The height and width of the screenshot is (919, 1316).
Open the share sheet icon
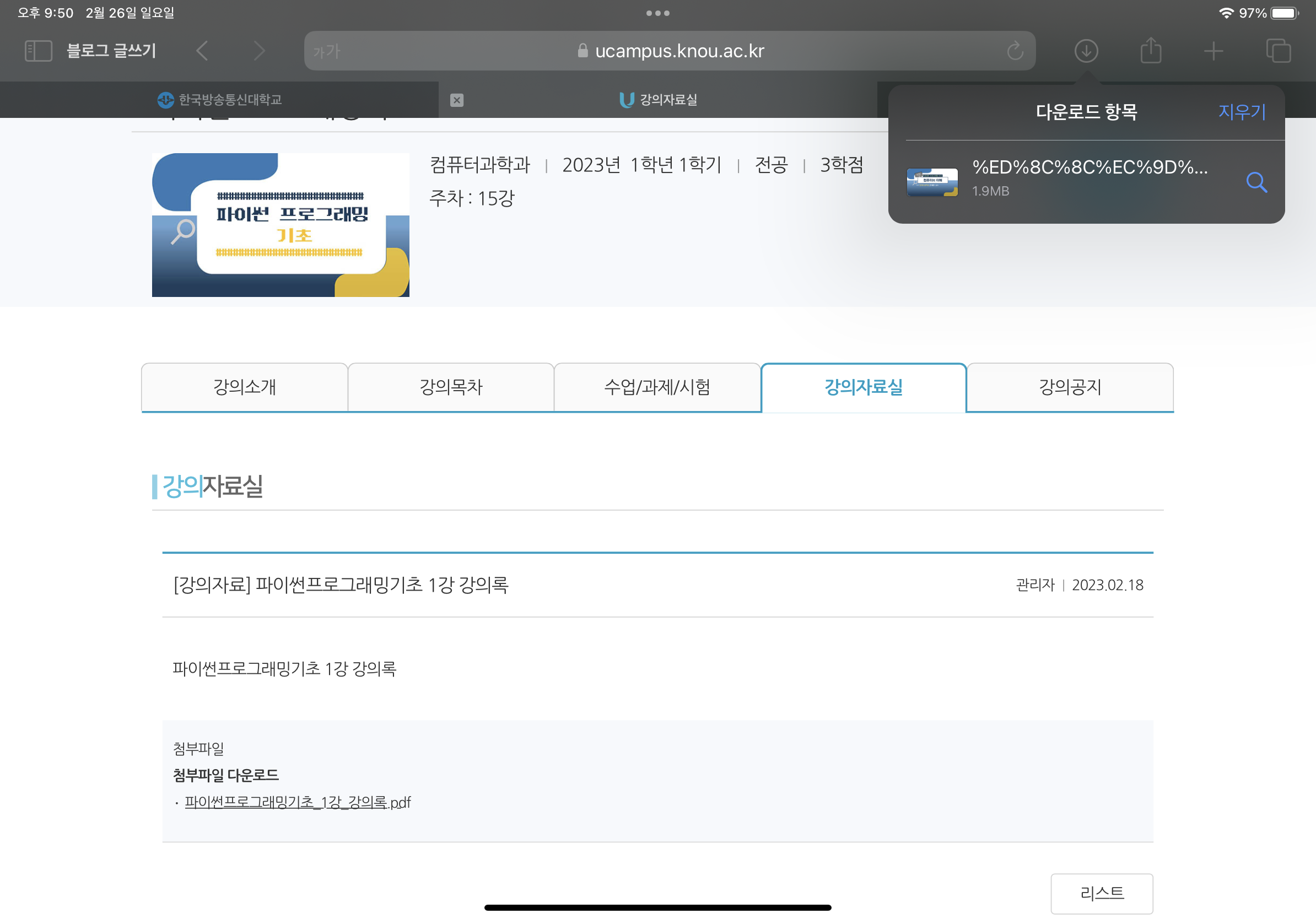coord(1150,51)
